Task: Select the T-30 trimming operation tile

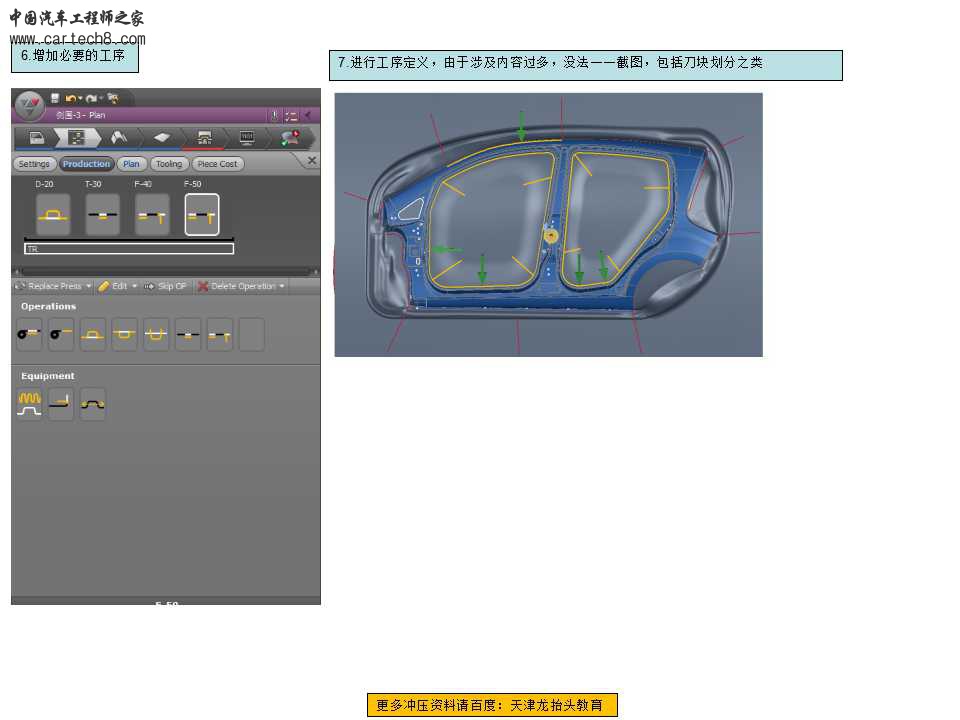Action: [x=103, y=215]
